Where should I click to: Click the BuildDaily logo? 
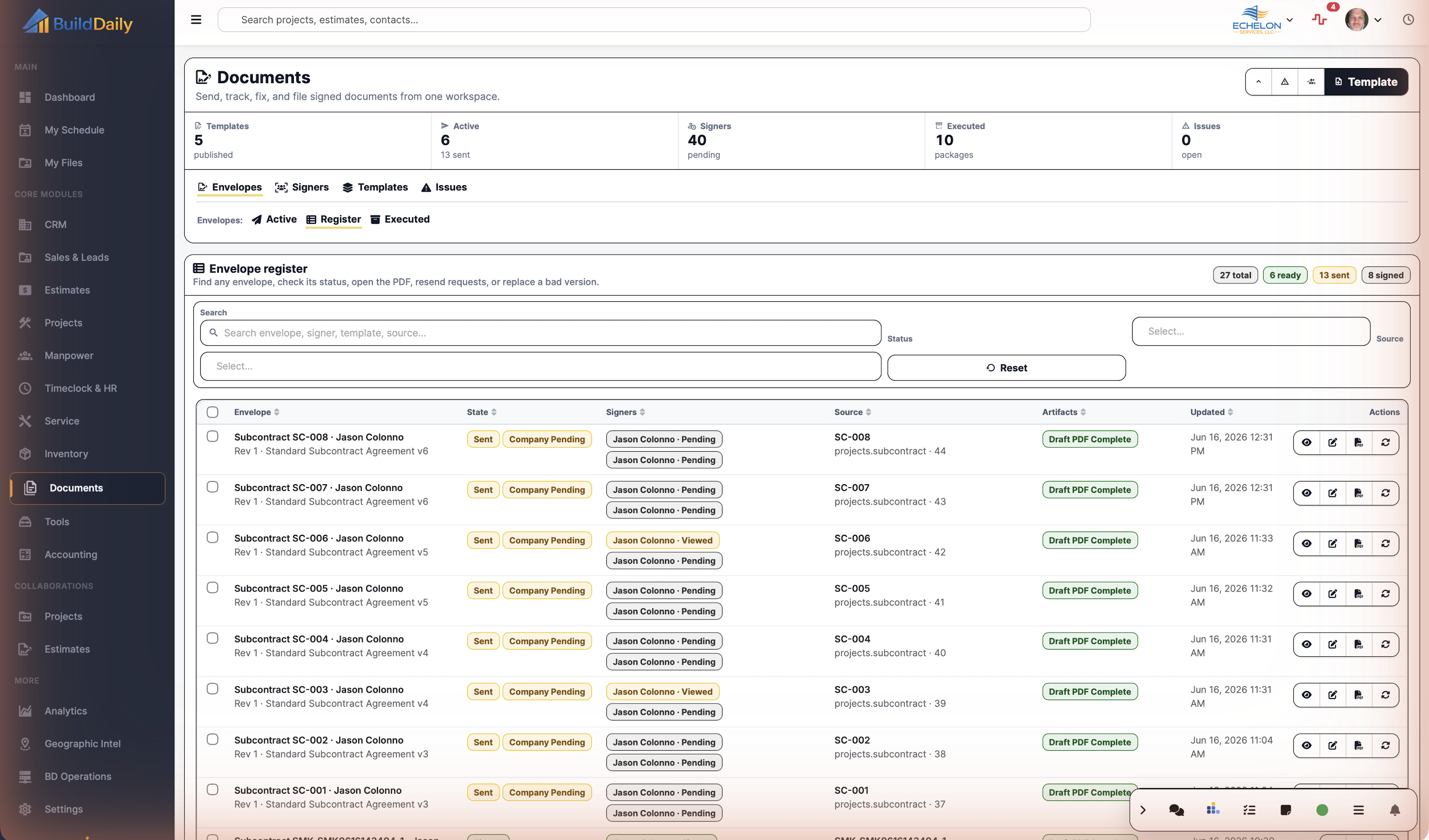[77, 22]
